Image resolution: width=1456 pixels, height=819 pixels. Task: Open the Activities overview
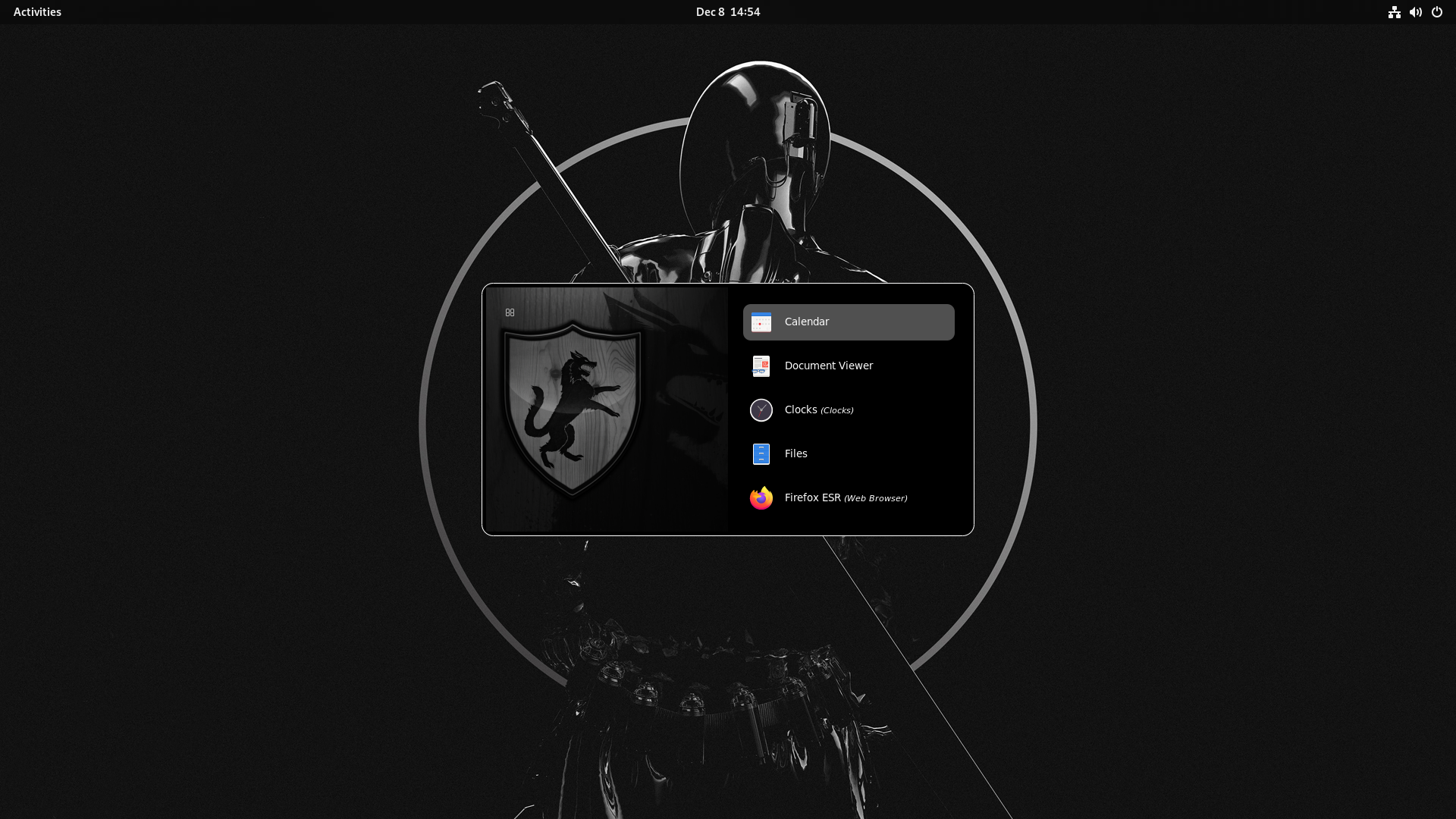(x=37, y=12)
